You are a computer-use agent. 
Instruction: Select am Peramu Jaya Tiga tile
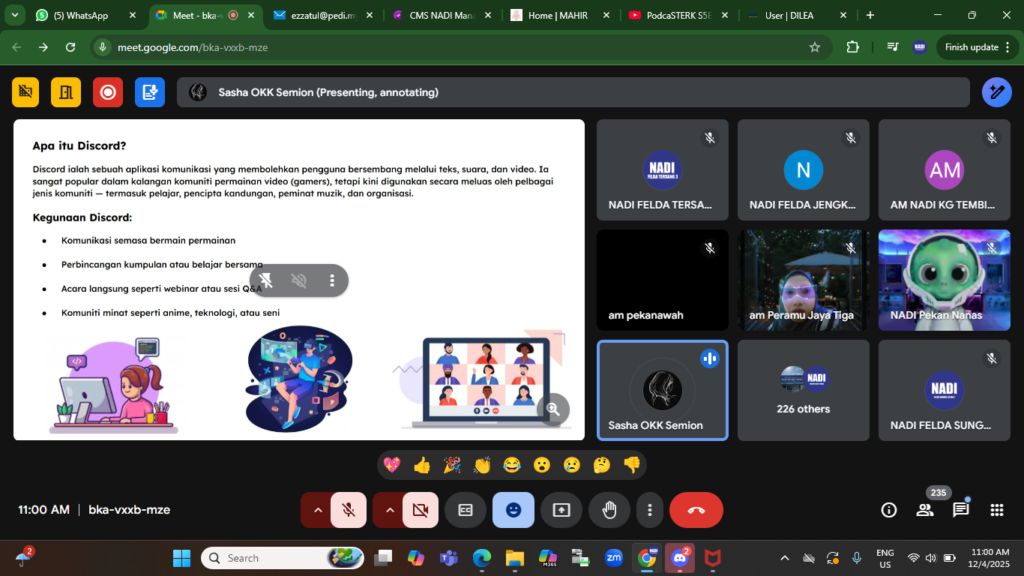(803, 280)
